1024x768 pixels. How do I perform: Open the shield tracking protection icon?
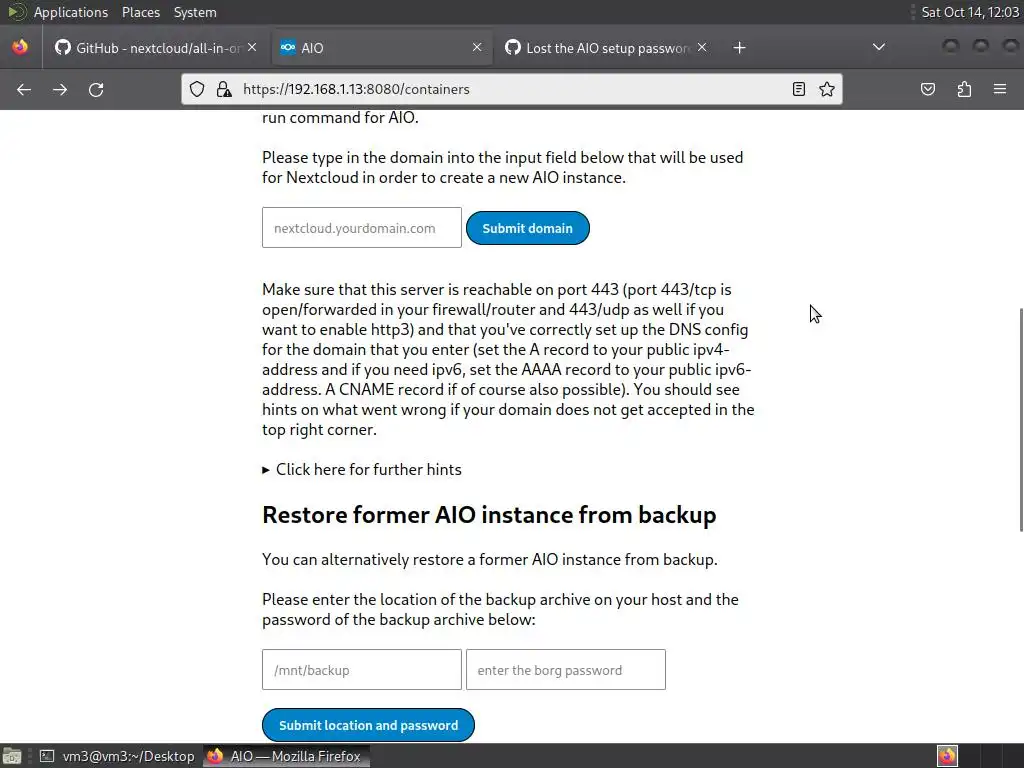tap(197, 89)
